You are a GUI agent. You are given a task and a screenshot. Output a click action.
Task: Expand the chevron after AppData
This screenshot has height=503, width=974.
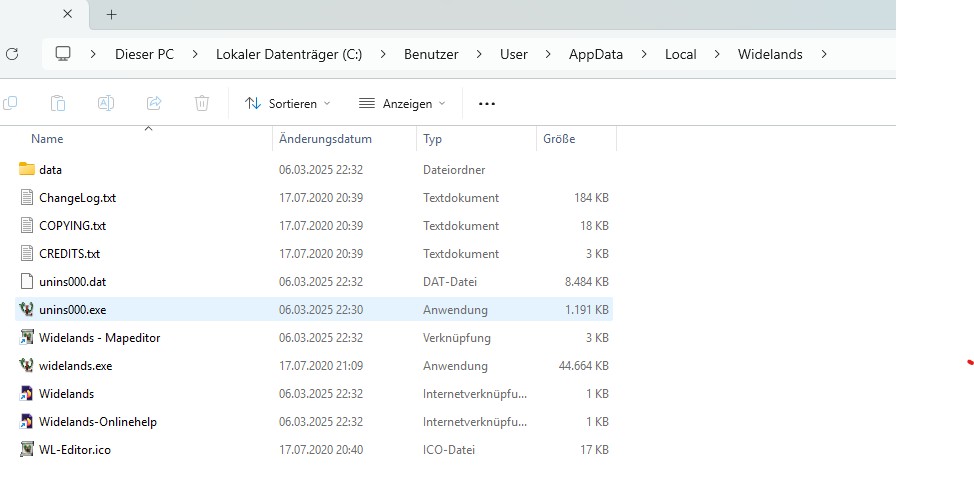644,55
